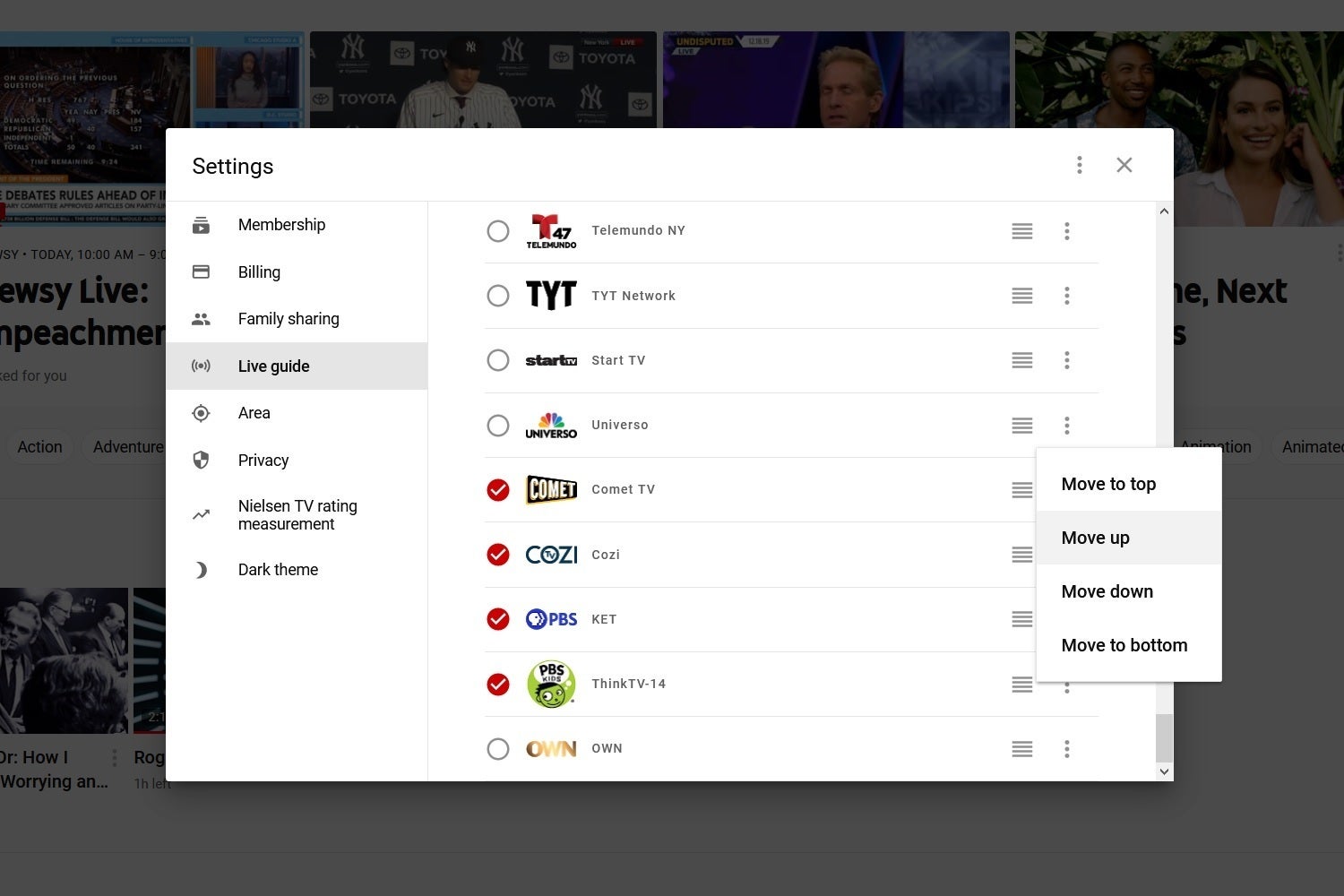Click Start TV drag handle

click(x=1022, y=360)
